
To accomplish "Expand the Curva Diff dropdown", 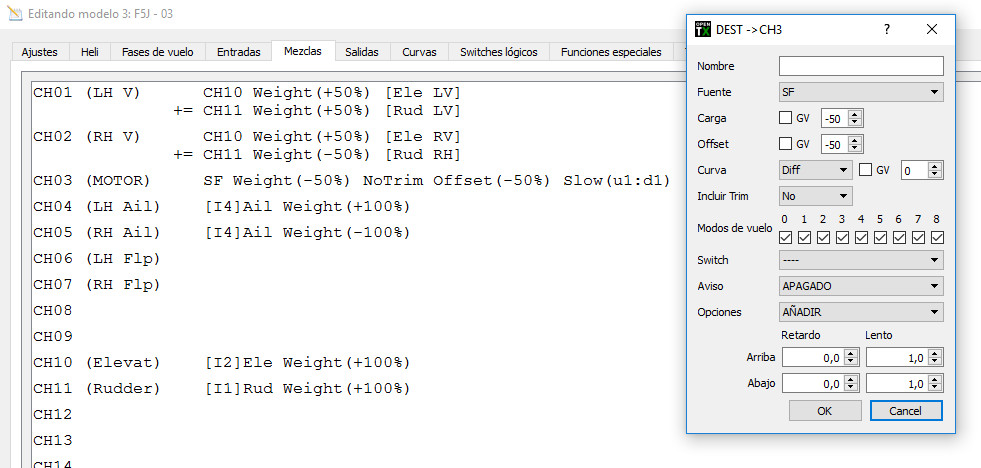I will click(x=815, y=170).
